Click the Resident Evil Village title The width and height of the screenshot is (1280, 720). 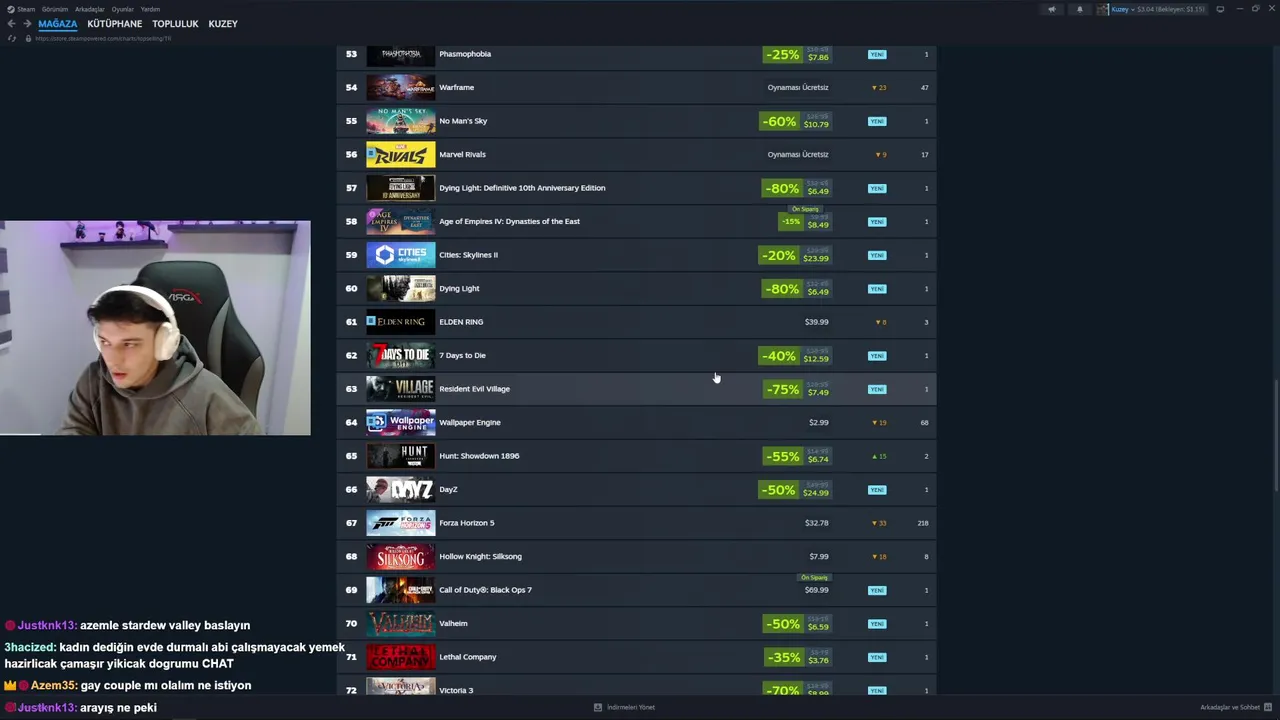point(474,389)
